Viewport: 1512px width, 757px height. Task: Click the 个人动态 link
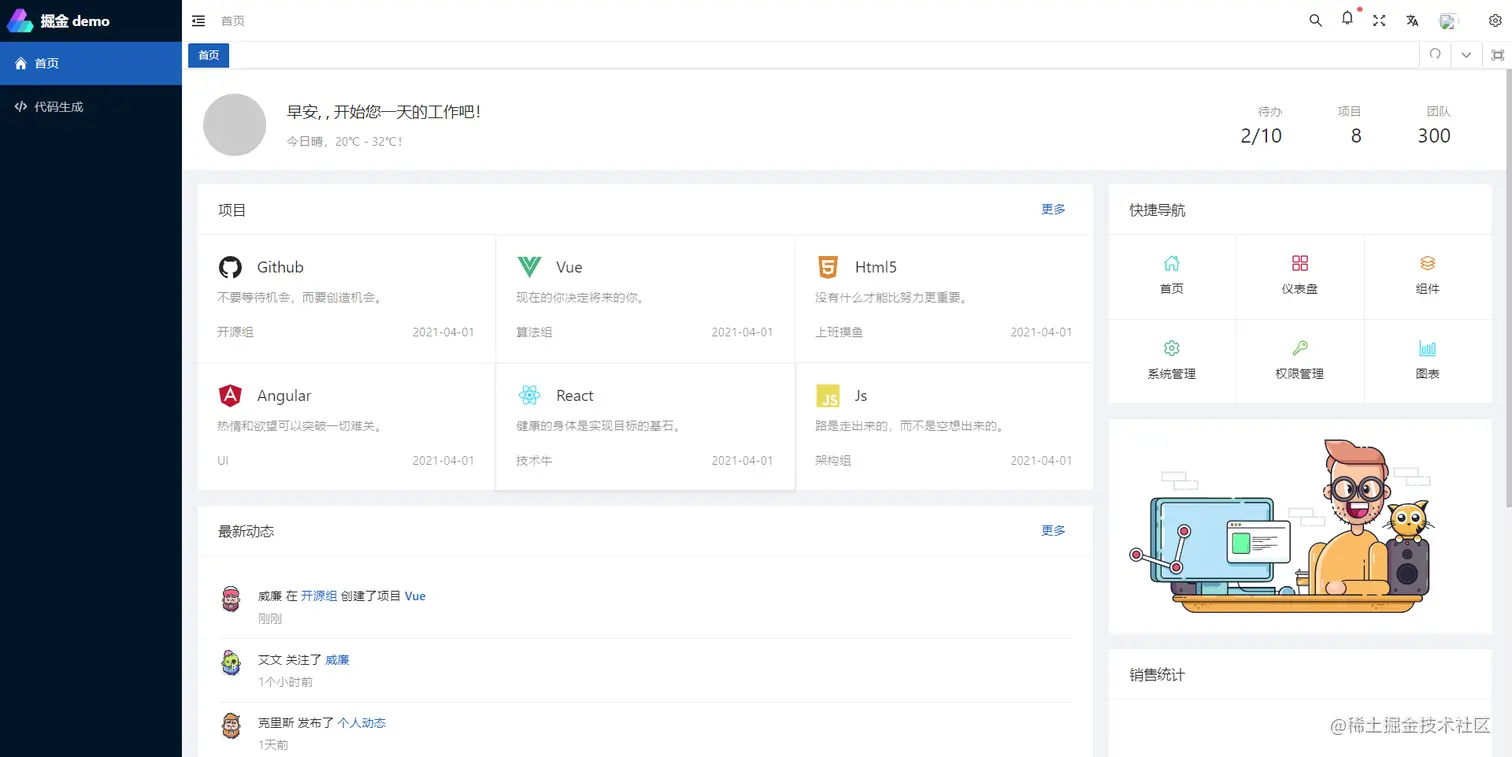click(x=361, y=723)
